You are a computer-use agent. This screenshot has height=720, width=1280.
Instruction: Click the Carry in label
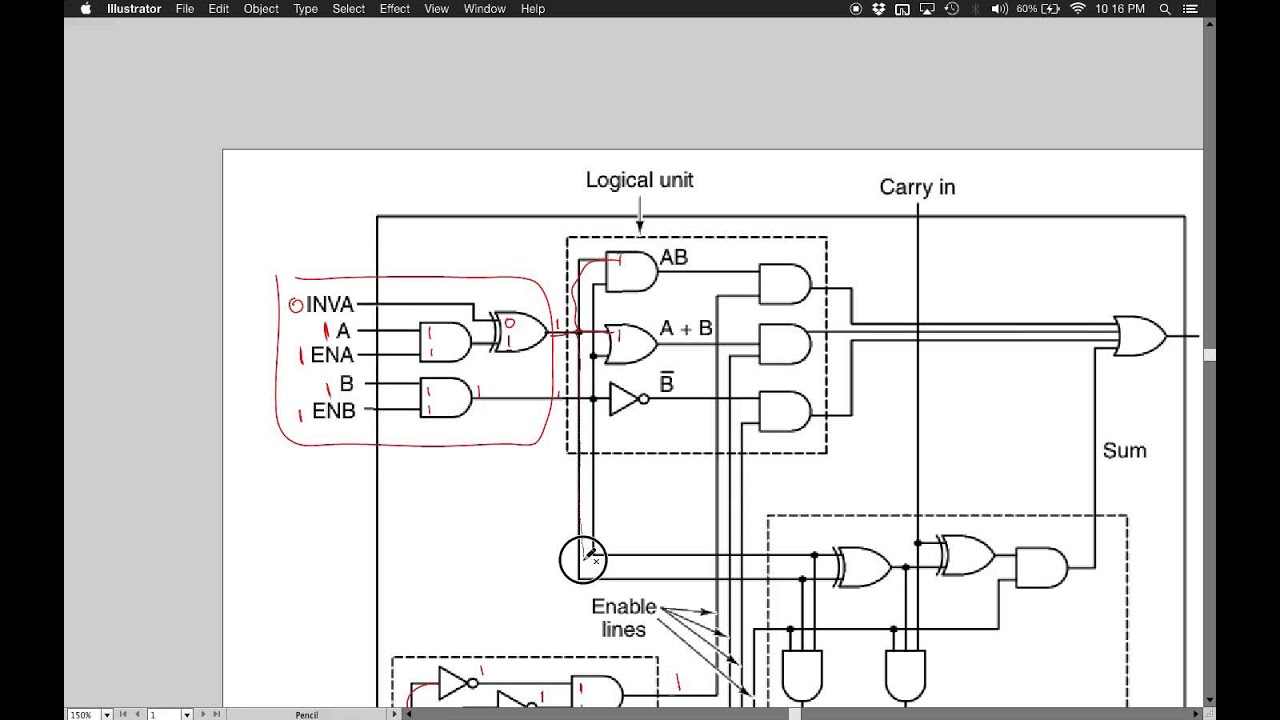click(917, 187)
